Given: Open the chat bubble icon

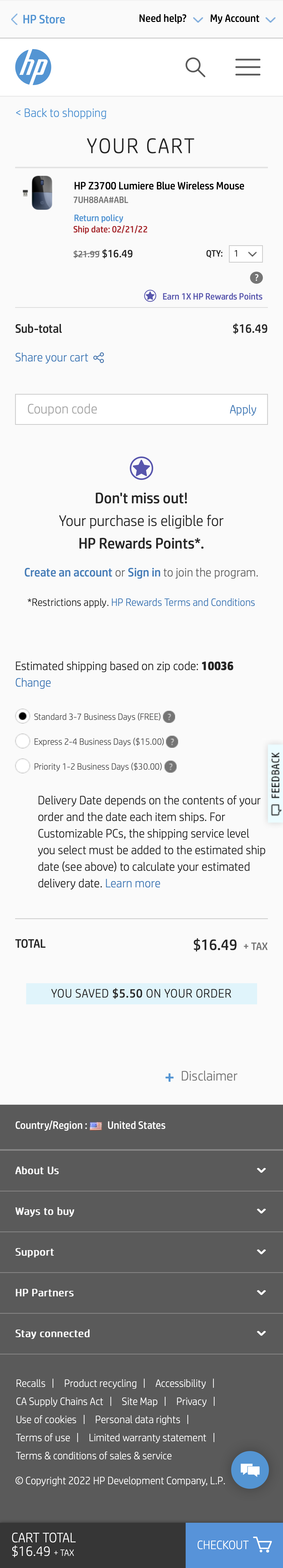Looking at the screenshot, I should [x=250, y=1470].
